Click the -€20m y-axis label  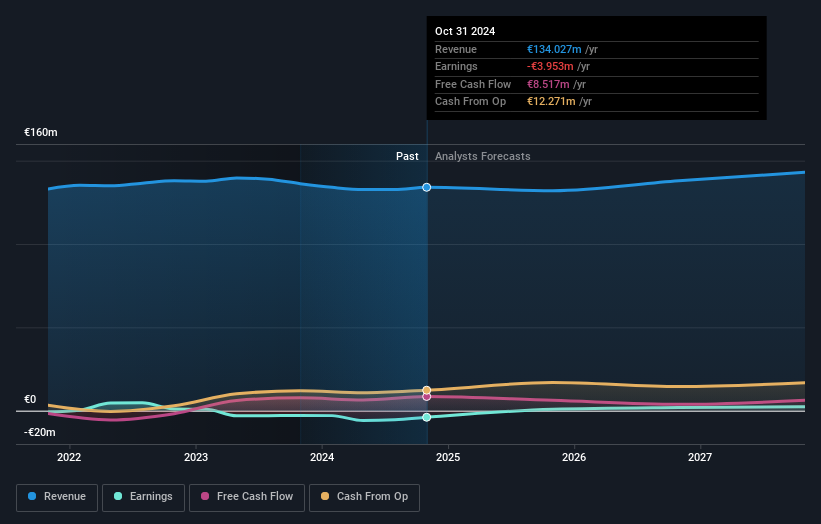pos(40,432)
